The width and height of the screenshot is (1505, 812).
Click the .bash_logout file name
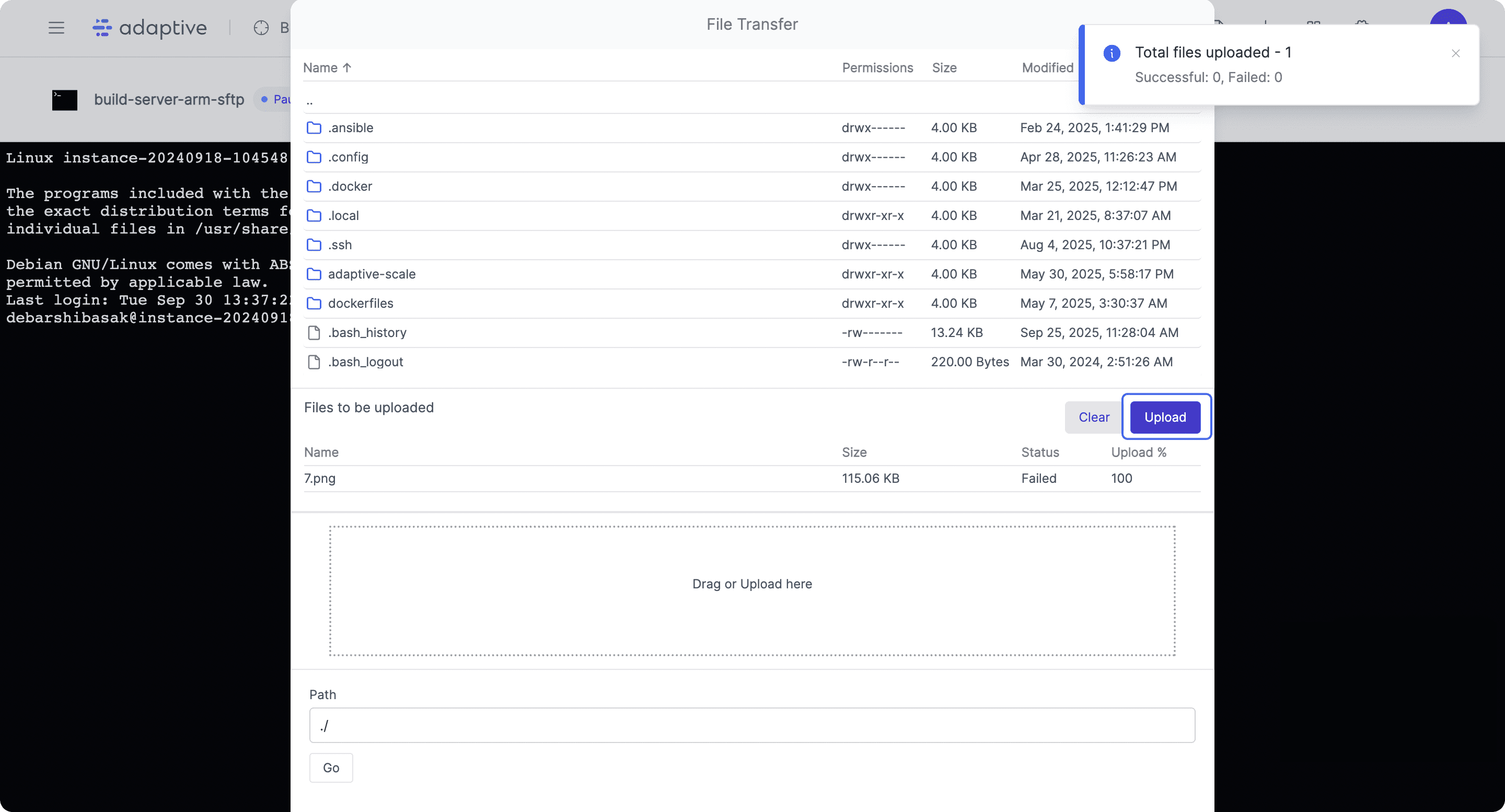366,362
